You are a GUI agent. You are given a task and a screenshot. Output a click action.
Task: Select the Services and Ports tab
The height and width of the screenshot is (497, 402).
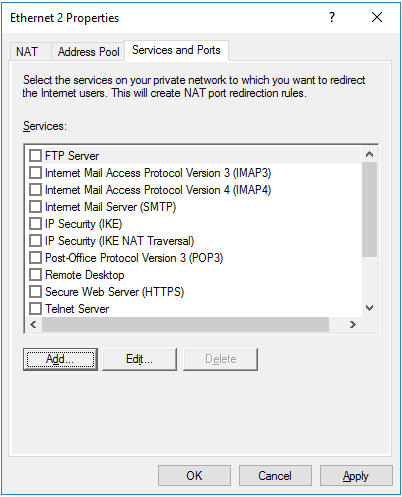[176, 50]
